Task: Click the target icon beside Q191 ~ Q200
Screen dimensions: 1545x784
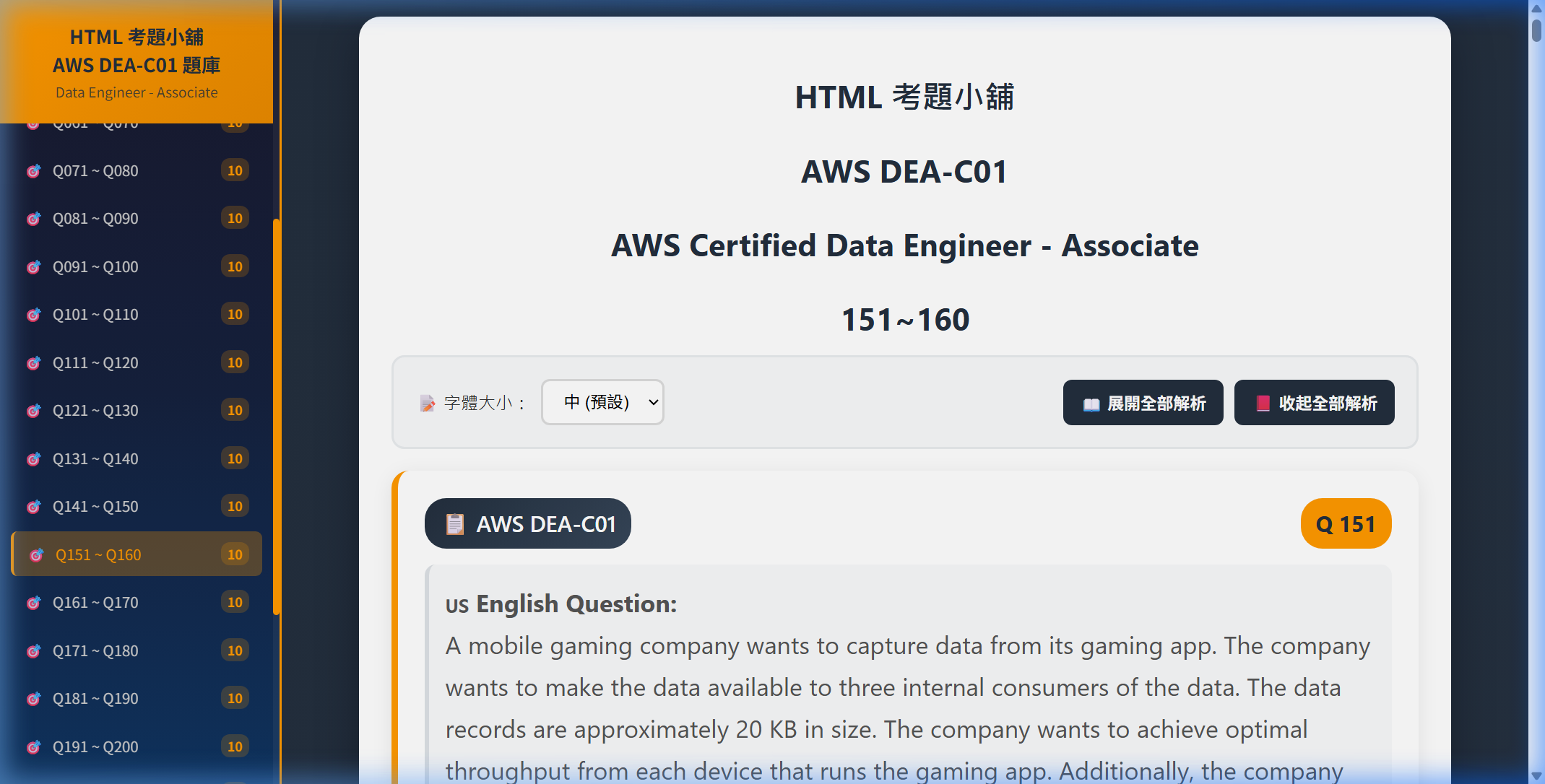Action: point(34,747)
